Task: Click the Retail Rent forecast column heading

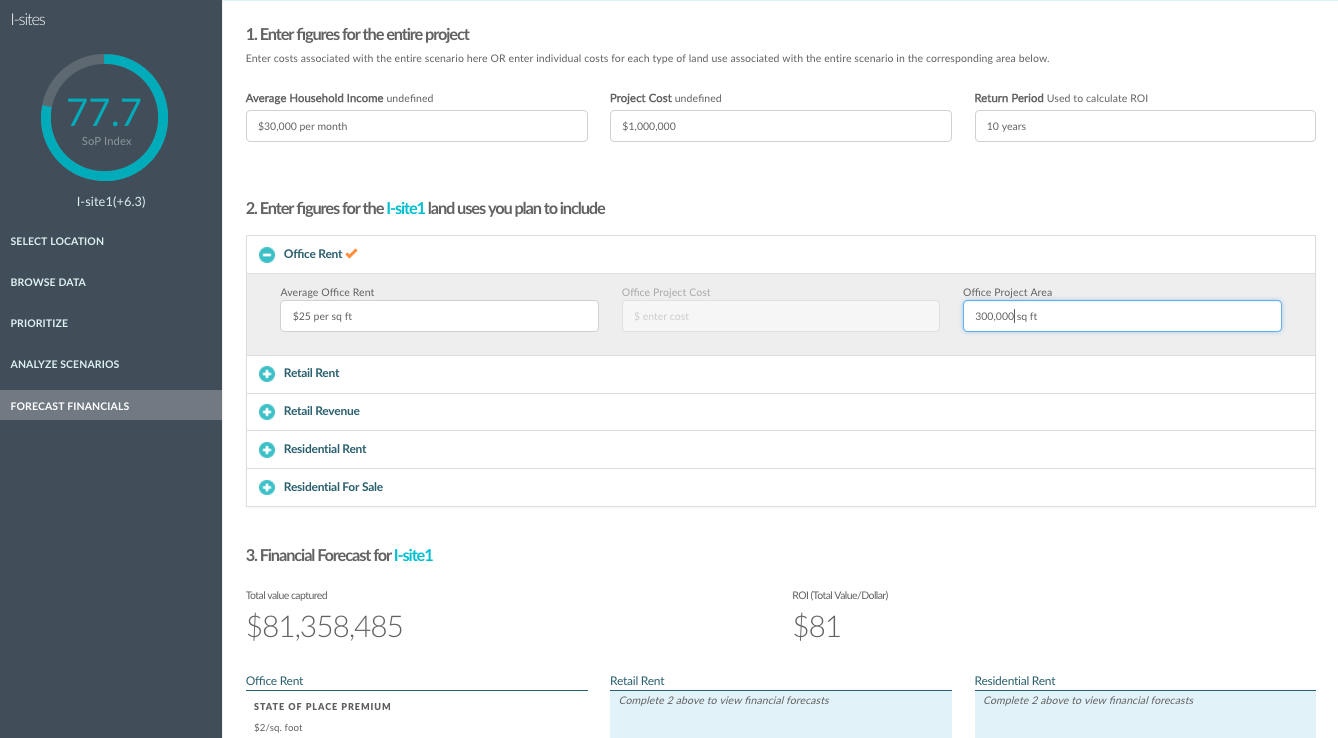Action: [x=637, y=681]
